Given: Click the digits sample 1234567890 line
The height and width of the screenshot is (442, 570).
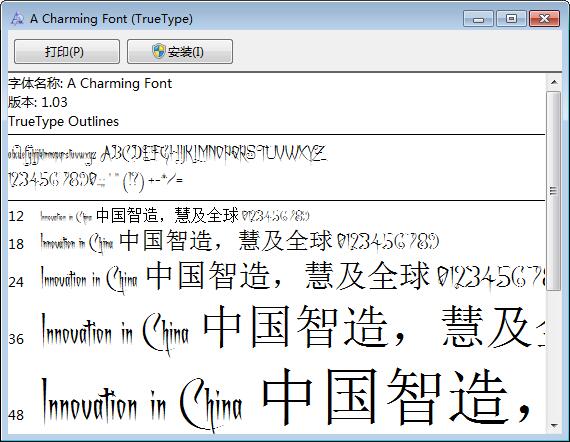Looking at the screenshot, I should click(95, 181).
